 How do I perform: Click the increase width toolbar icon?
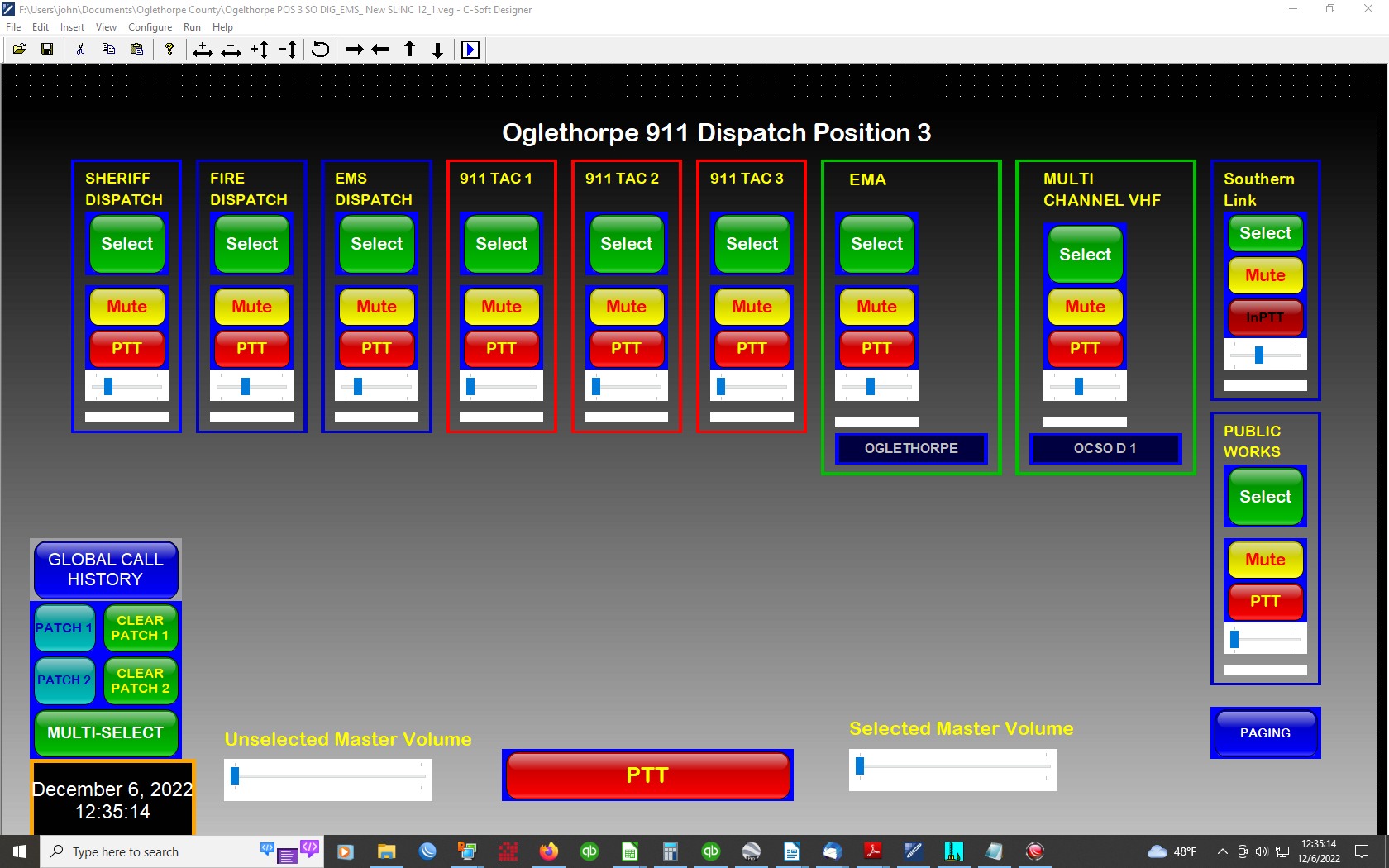click(203, 50)
